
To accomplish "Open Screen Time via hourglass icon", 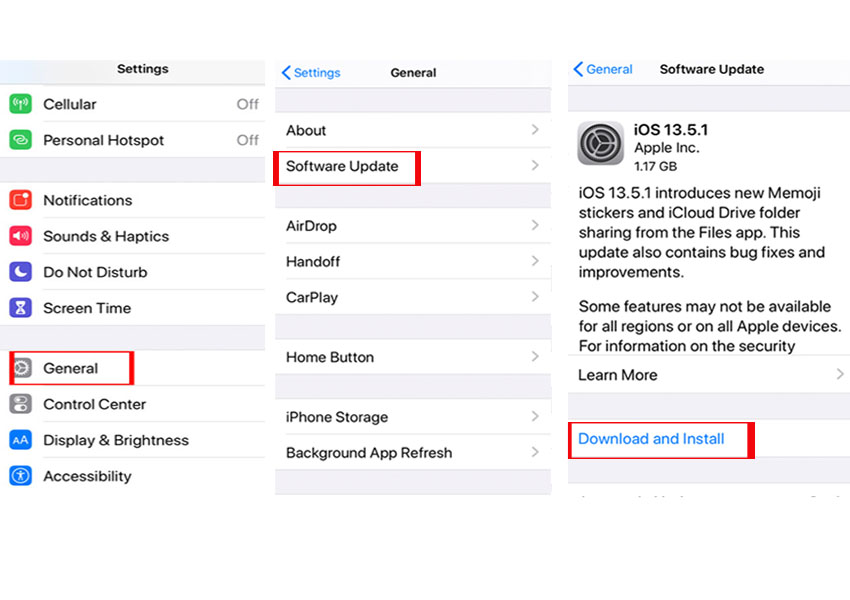I will (22, 308).
